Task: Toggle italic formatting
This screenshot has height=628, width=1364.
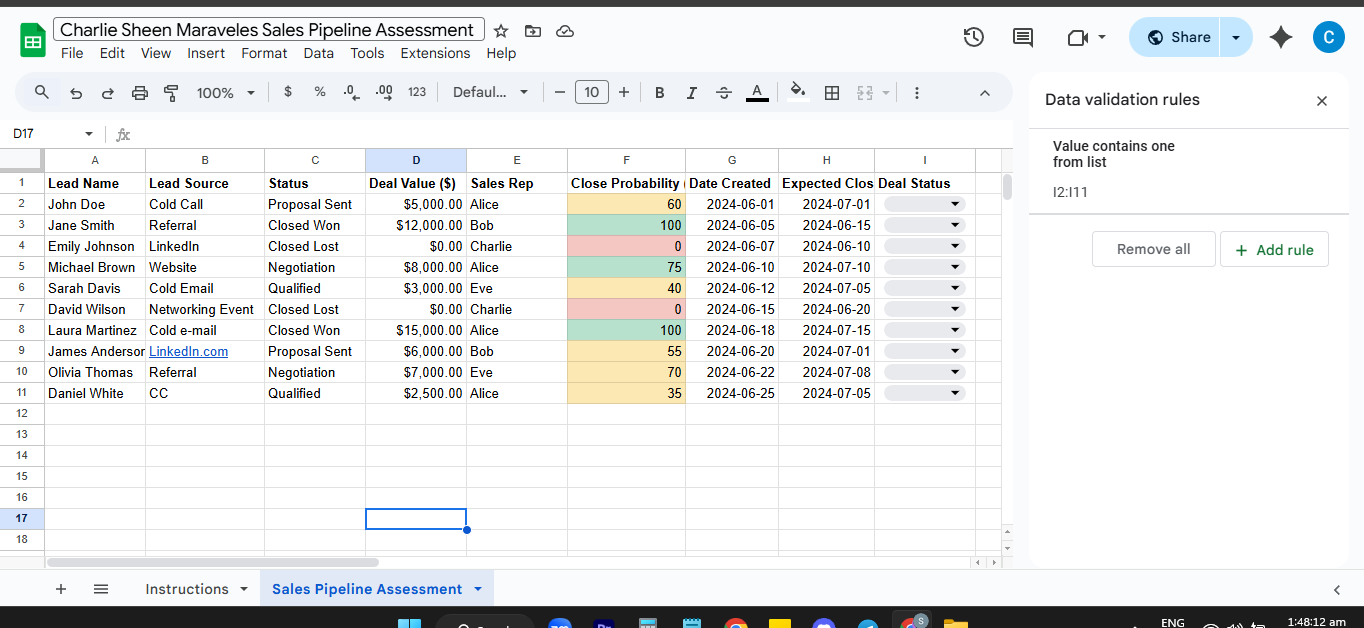Action: pos(692,92)
